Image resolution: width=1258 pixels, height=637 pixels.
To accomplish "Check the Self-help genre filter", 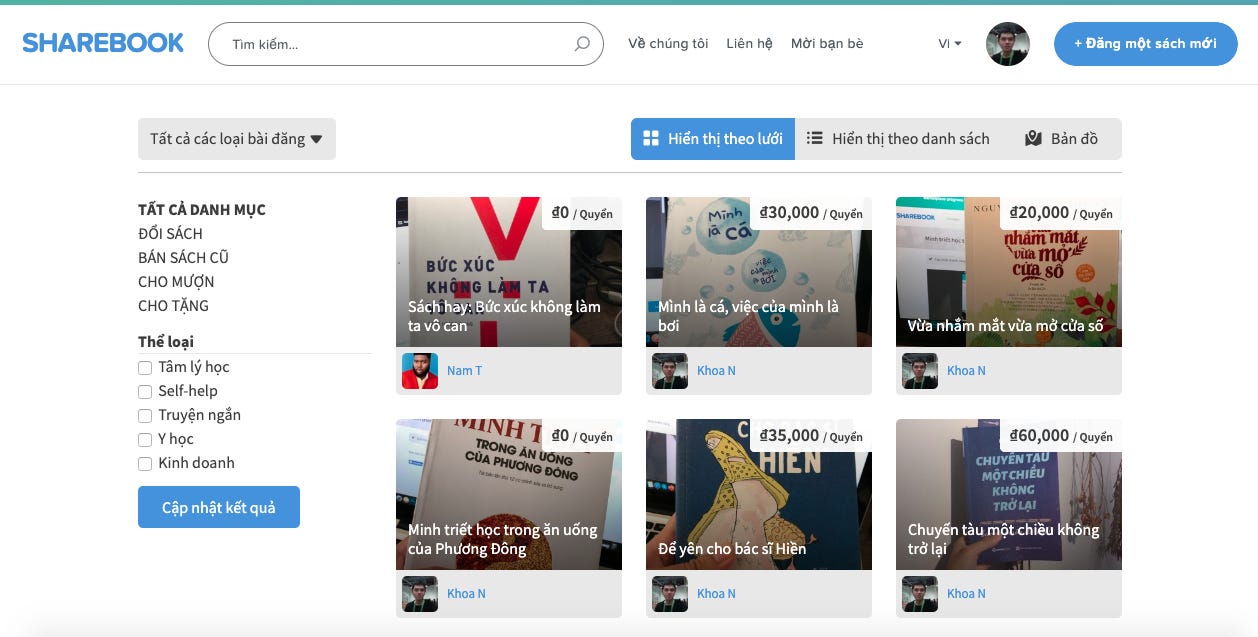I will [145, 391].
